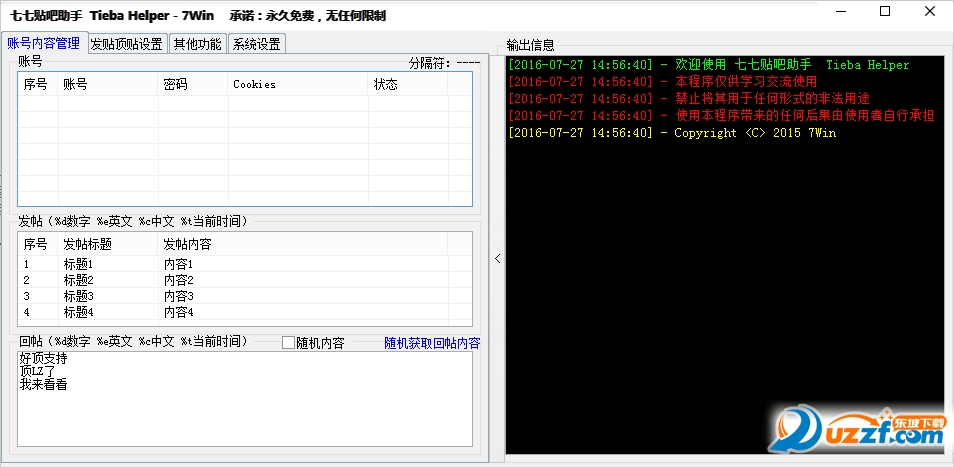Click the 好顶支持 reply line
Image resolution: width=954 pixels, height=468 pixels.
click(43, 359)
